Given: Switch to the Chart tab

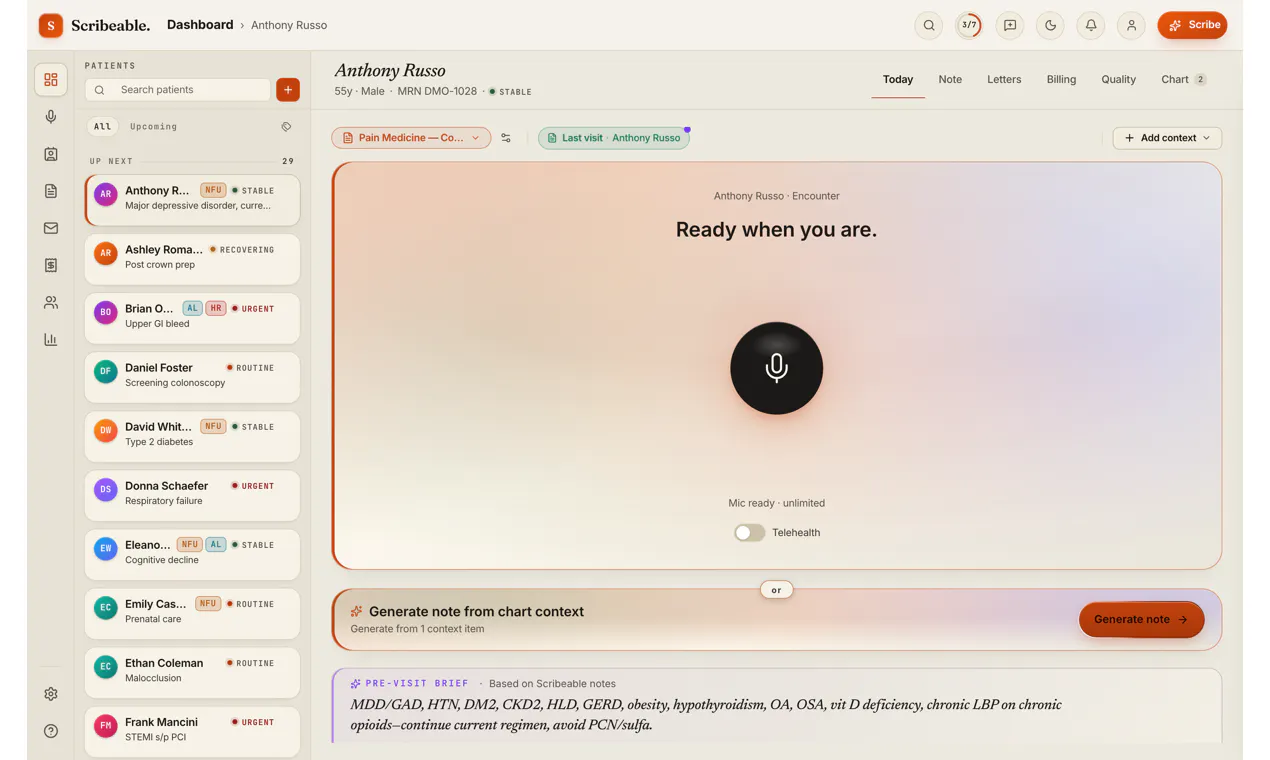Looking at the screenshot, I should [x=1183, y=79].
